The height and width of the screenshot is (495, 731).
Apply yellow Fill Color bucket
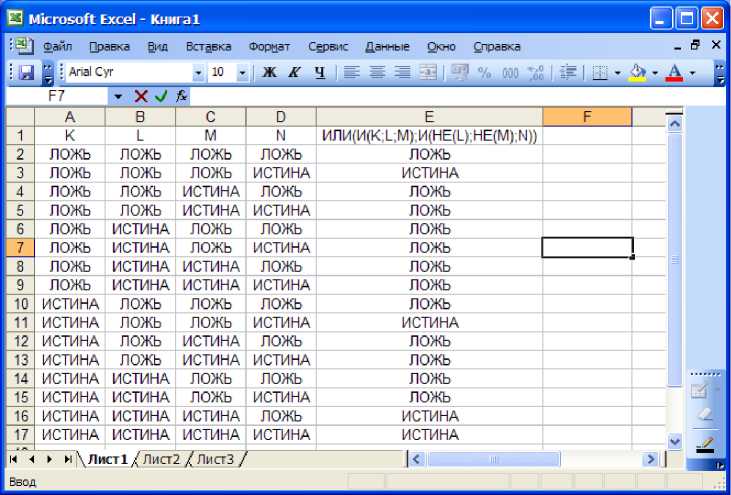point(637,72)
